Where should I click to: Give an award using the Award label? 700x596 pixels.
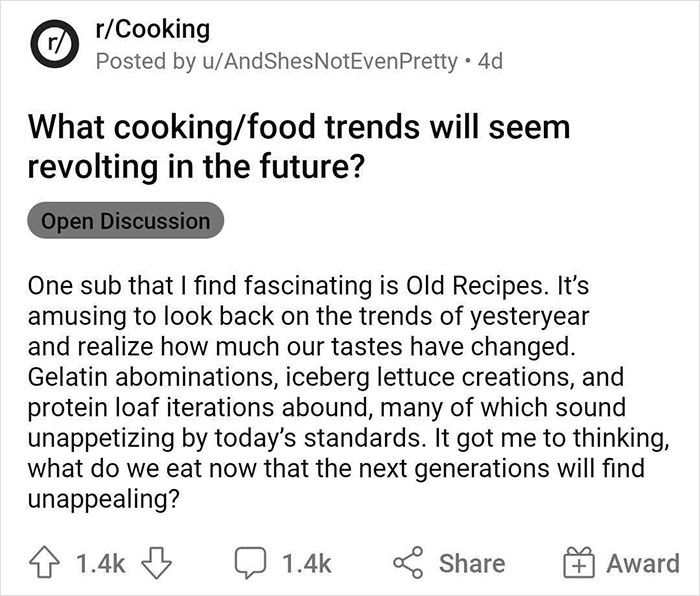(x=643, y=563)
